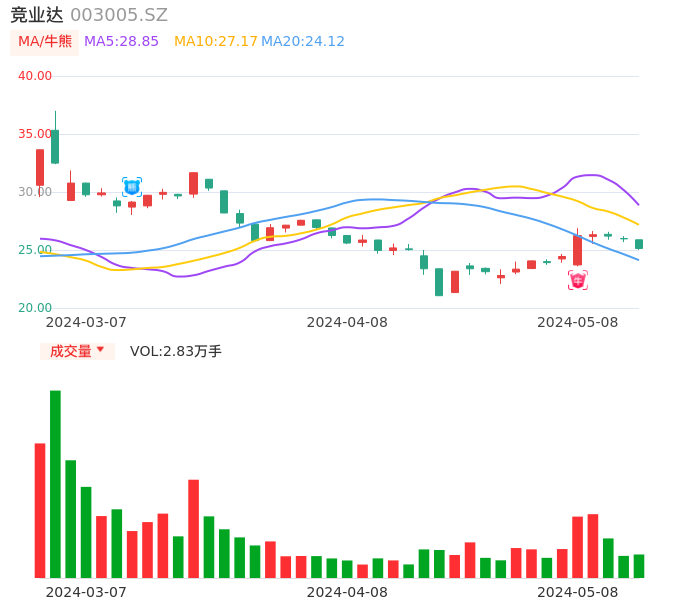Click the first red volume bar

pyautogui.click(x=40, y=510)
